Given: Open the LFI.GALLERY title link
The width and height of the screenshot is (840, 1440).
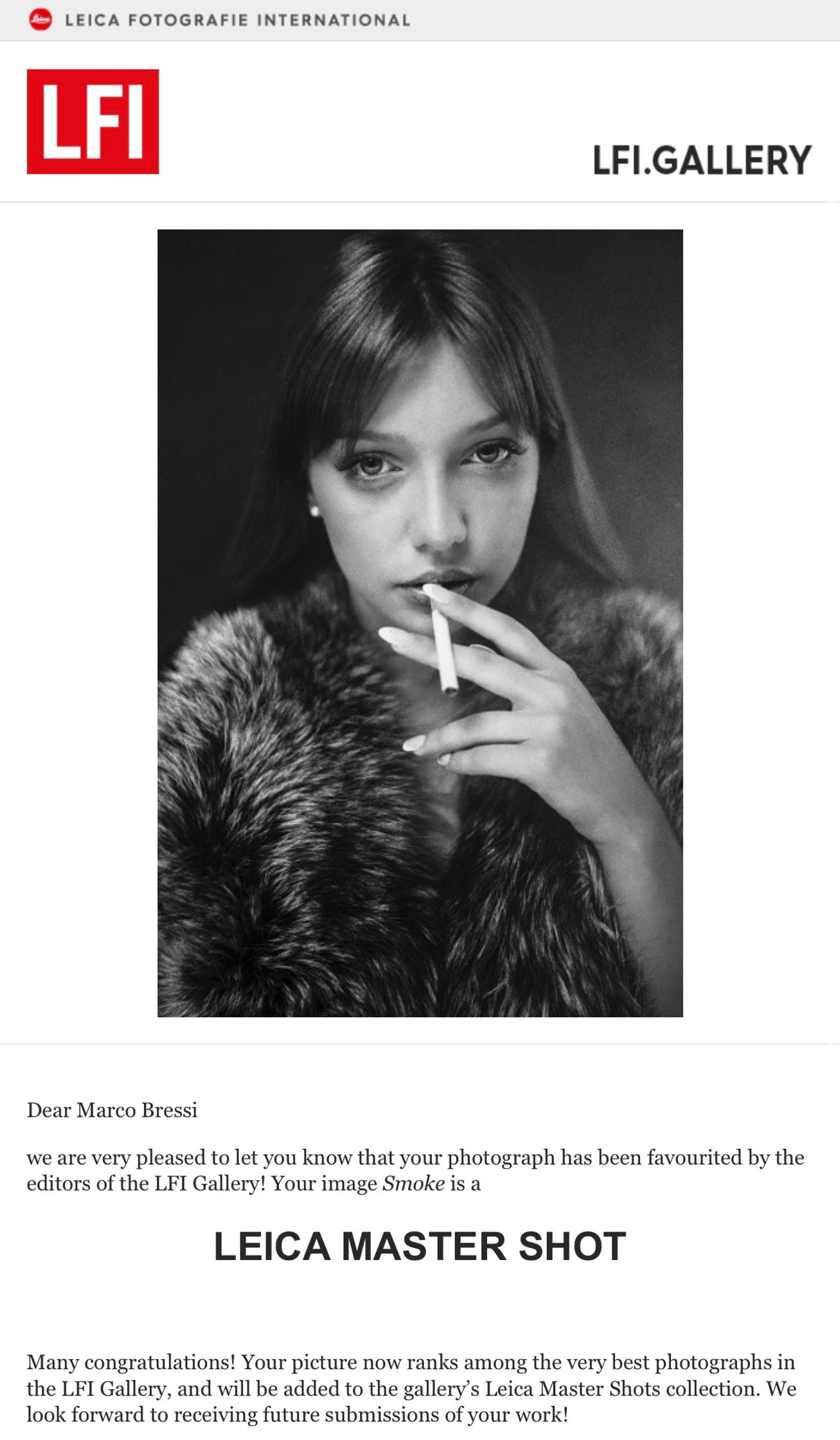Looking at the screenshot, I should [x=702, y=160].
